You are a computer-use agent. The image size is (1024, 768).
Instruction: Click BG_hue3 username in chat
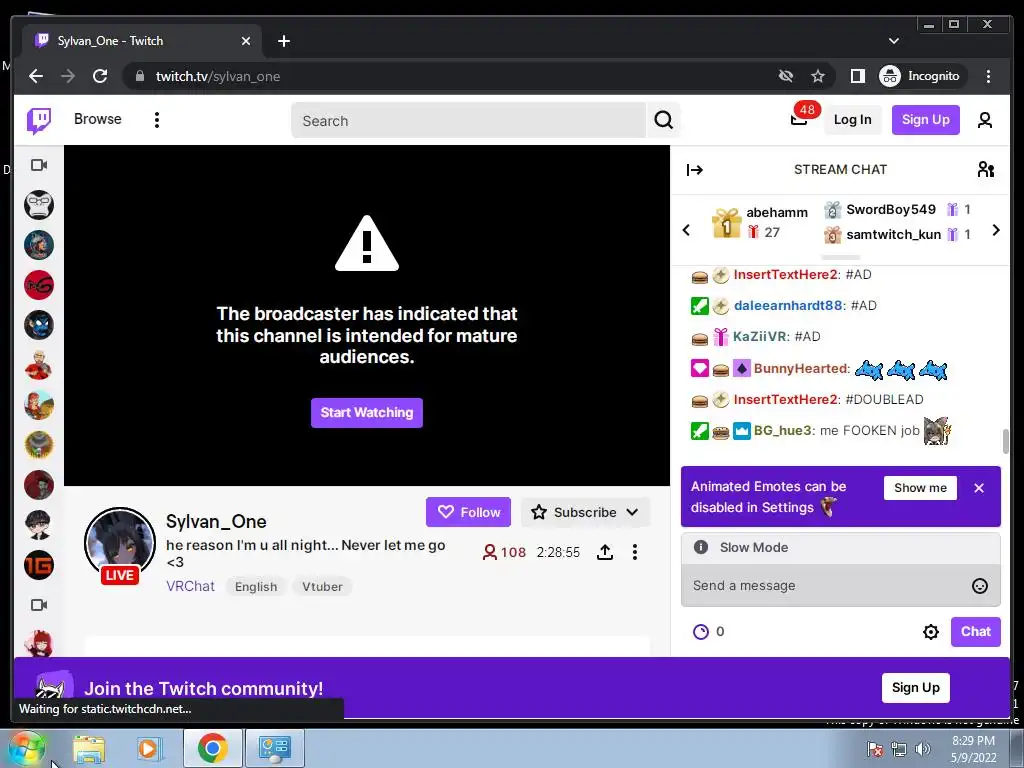click(x=783, y=430)
